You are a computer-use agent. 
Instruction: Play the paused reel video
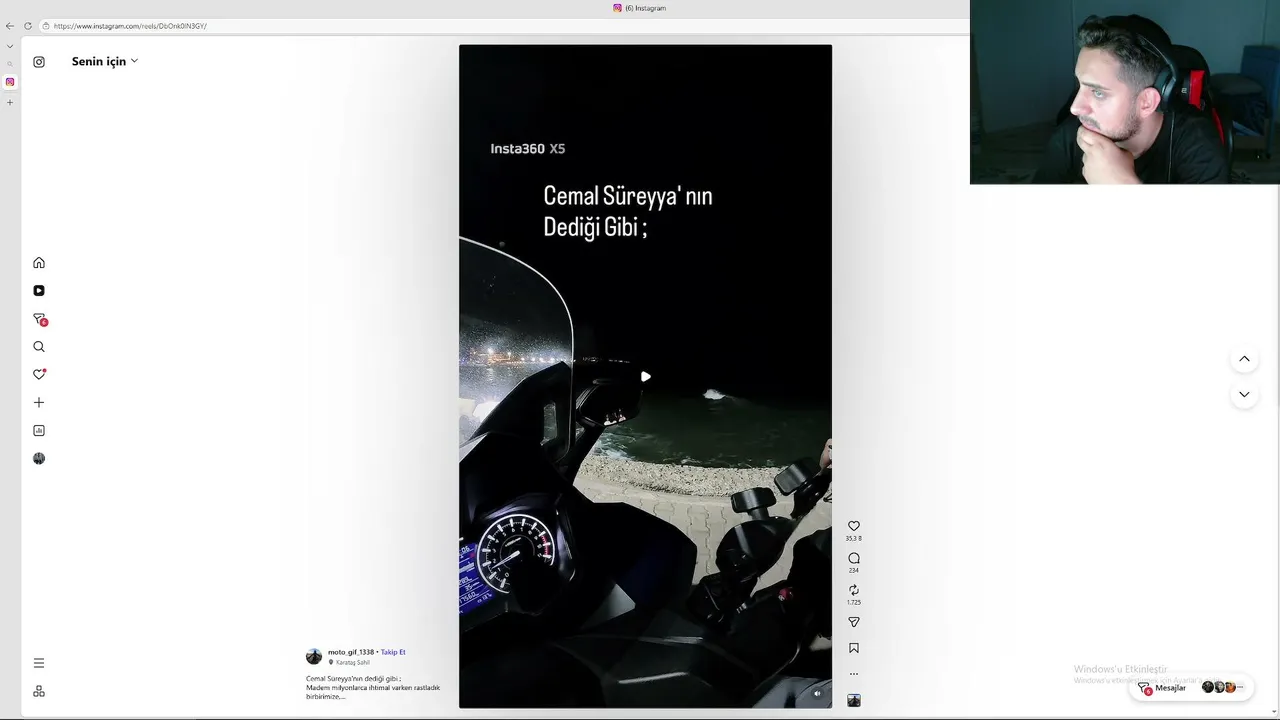(646, 377)
